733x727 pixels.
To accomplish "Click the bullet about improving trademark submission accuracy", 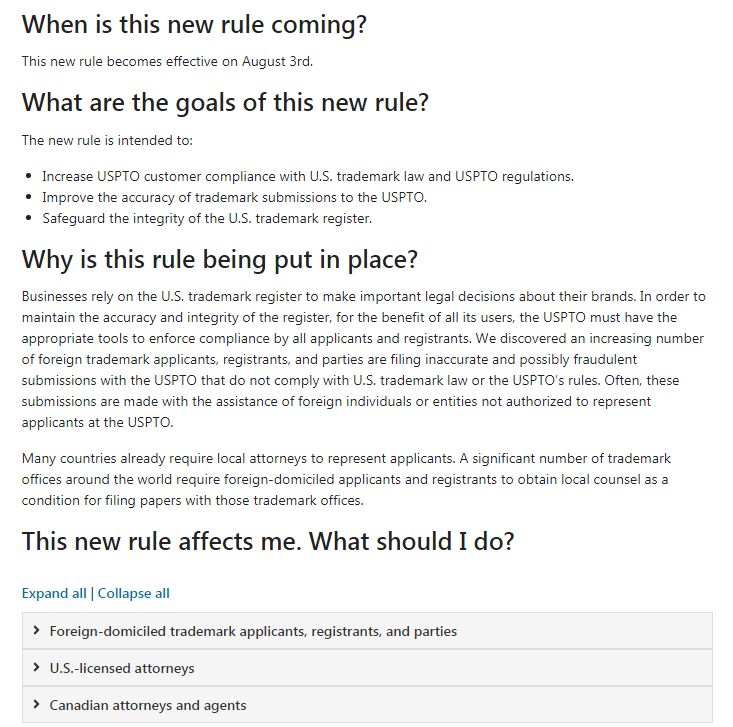I will pyautogui.click(x=235, y=197).
